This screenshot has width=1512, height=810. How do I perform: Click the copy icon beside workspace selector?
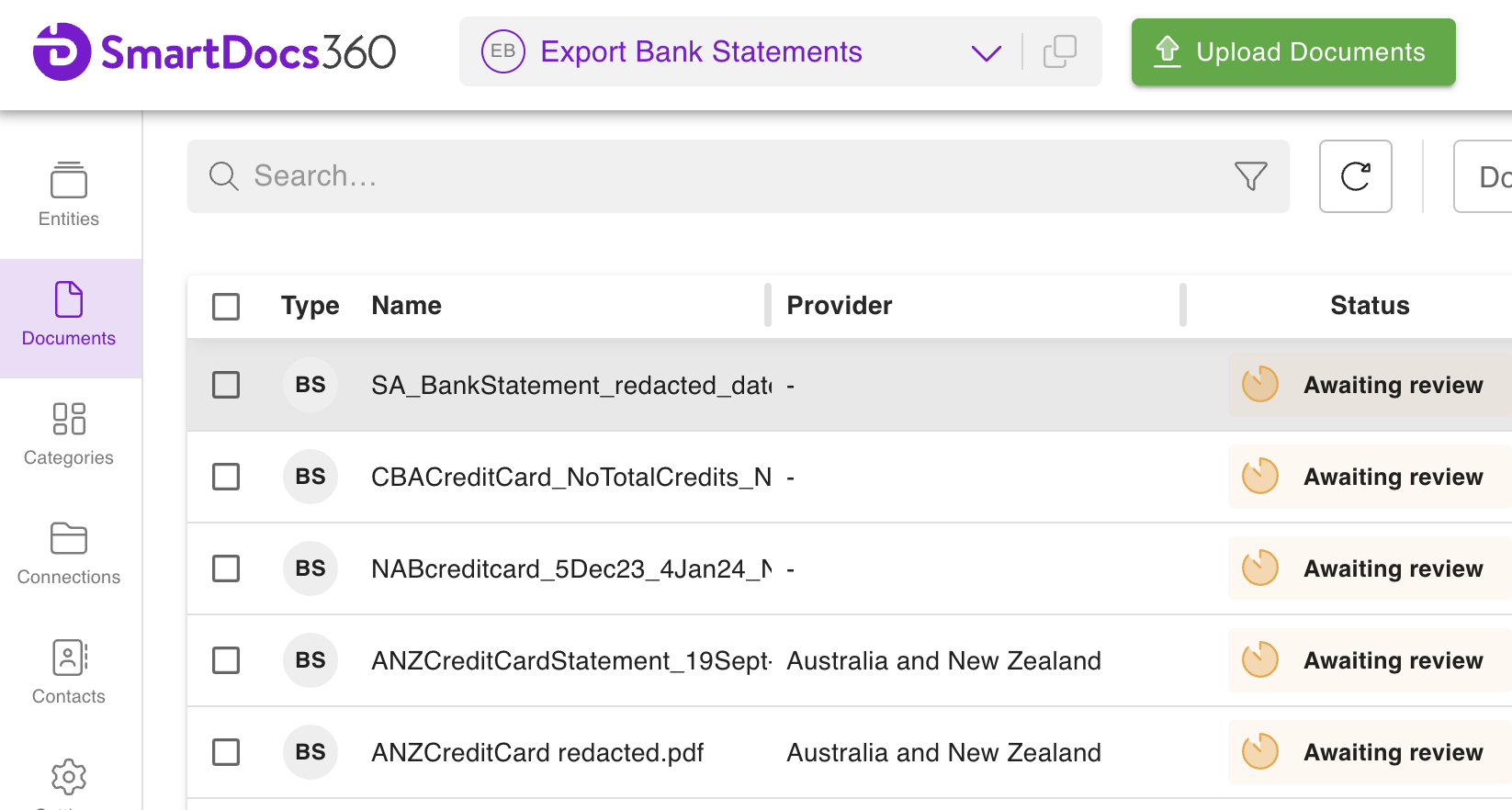coord(1059,51)
